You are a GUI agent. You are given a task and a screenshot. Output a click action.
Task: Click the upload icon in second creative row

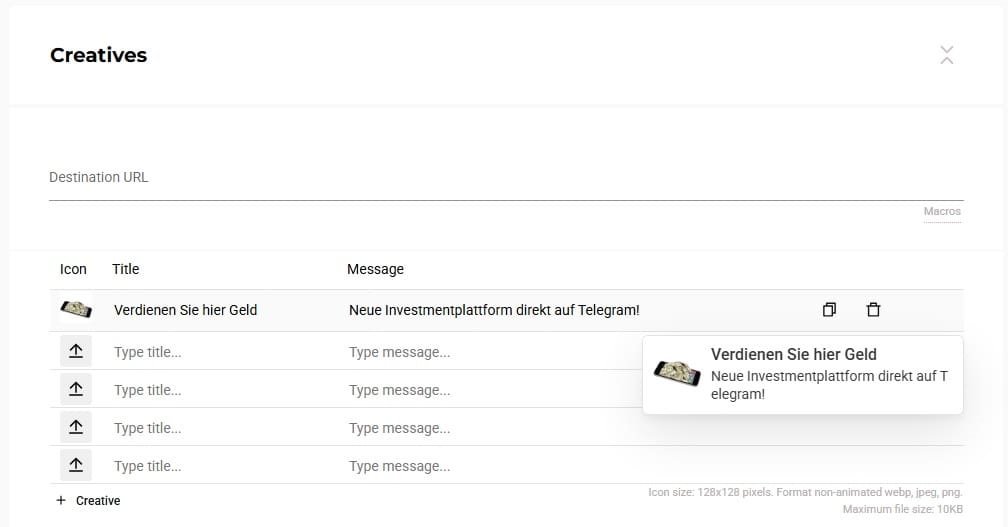pos(76,351)
